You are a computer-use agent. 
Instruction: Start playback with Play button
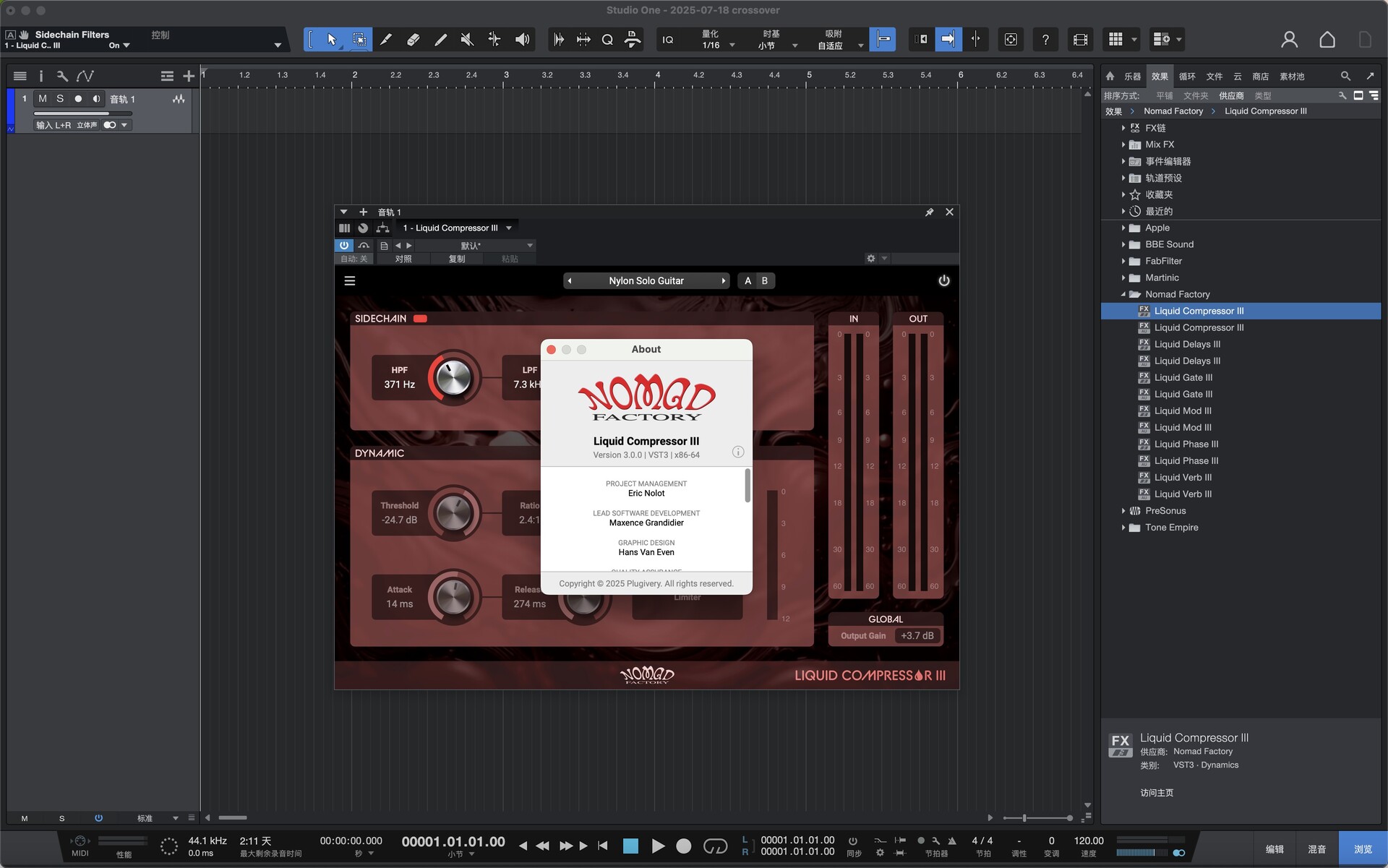(x=657, y=846)
